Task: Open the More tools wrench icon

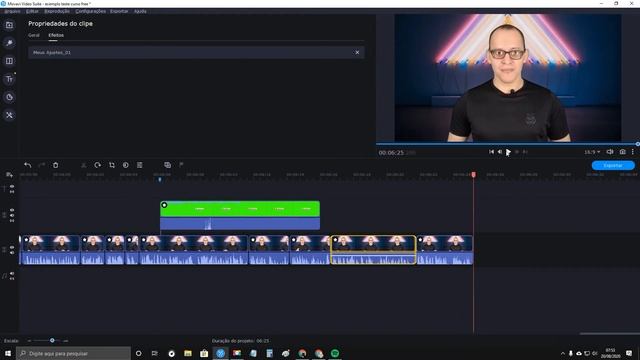Action: click(9, 115)
